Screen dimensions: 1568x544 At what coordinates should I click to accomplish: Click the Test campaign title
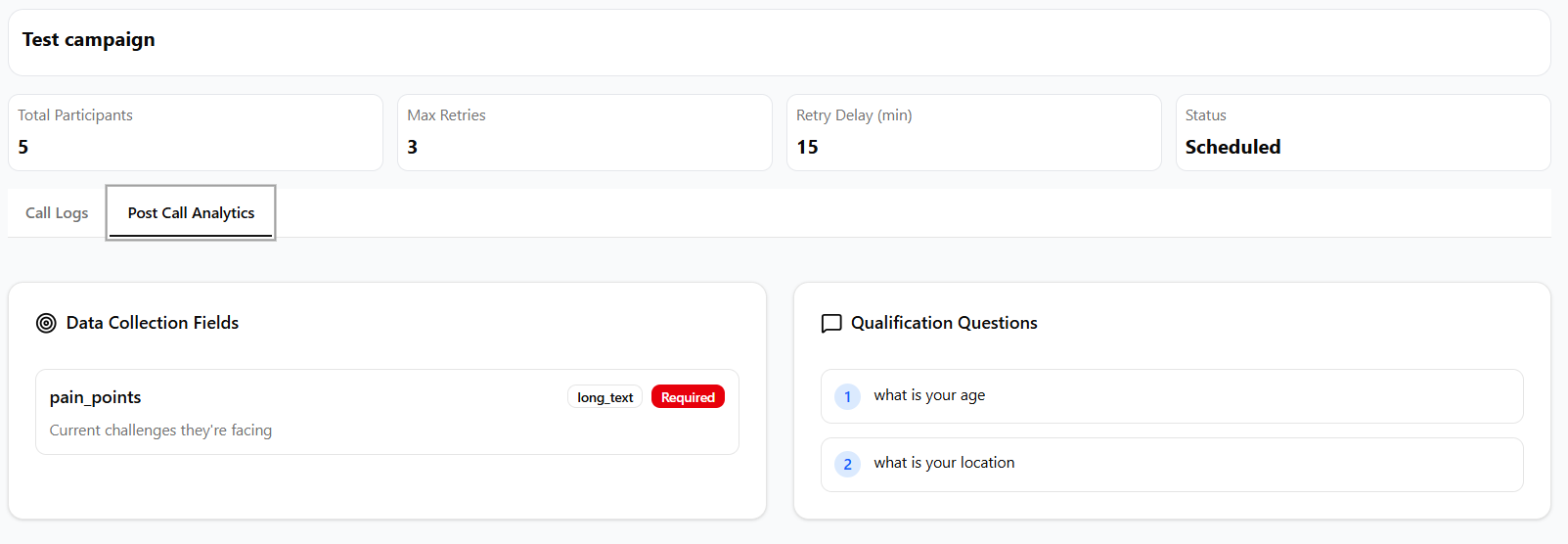coord(89,40)
